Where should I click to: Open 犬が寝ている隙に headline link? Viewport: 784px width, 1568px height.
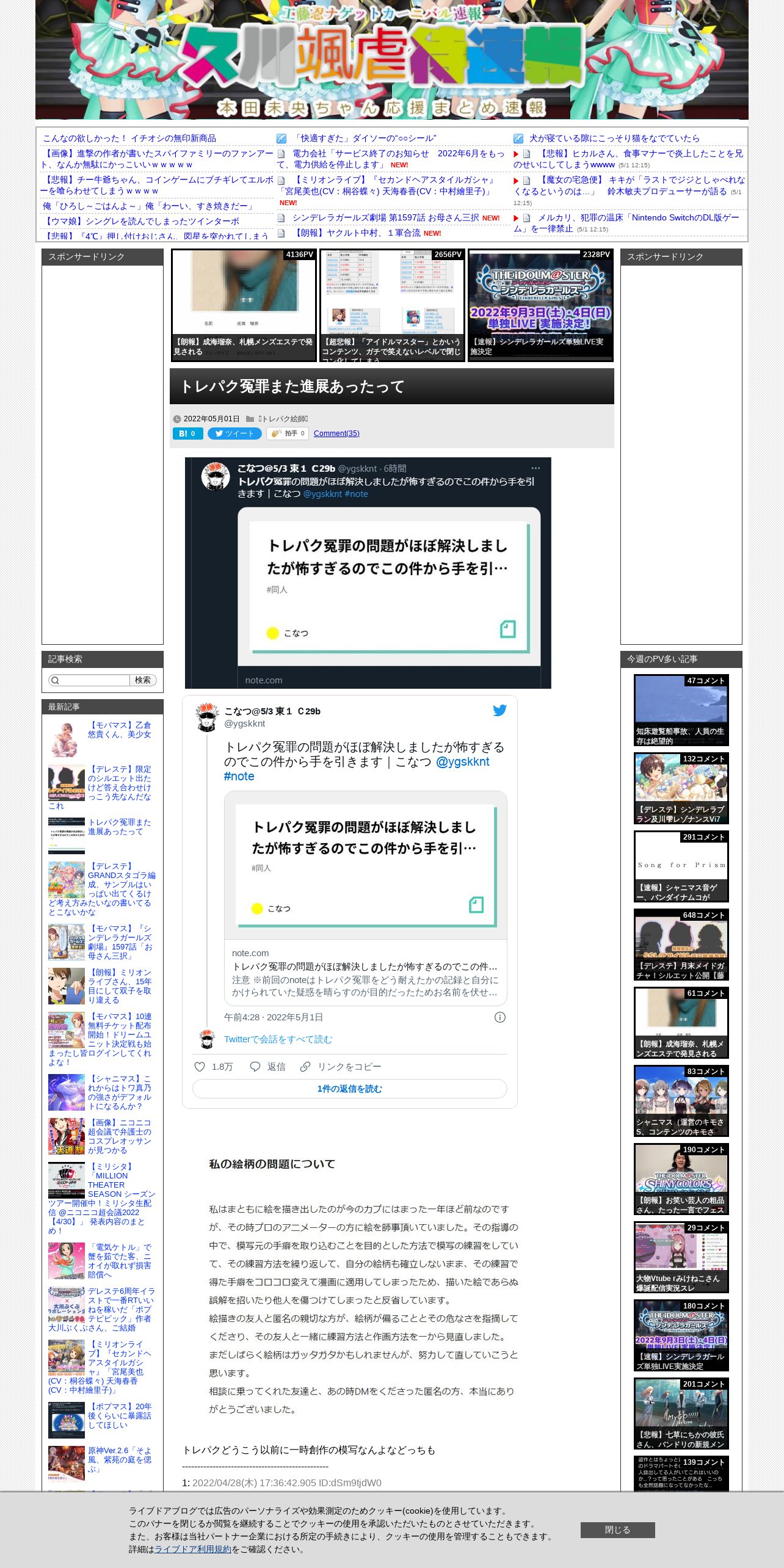point(614,139)
